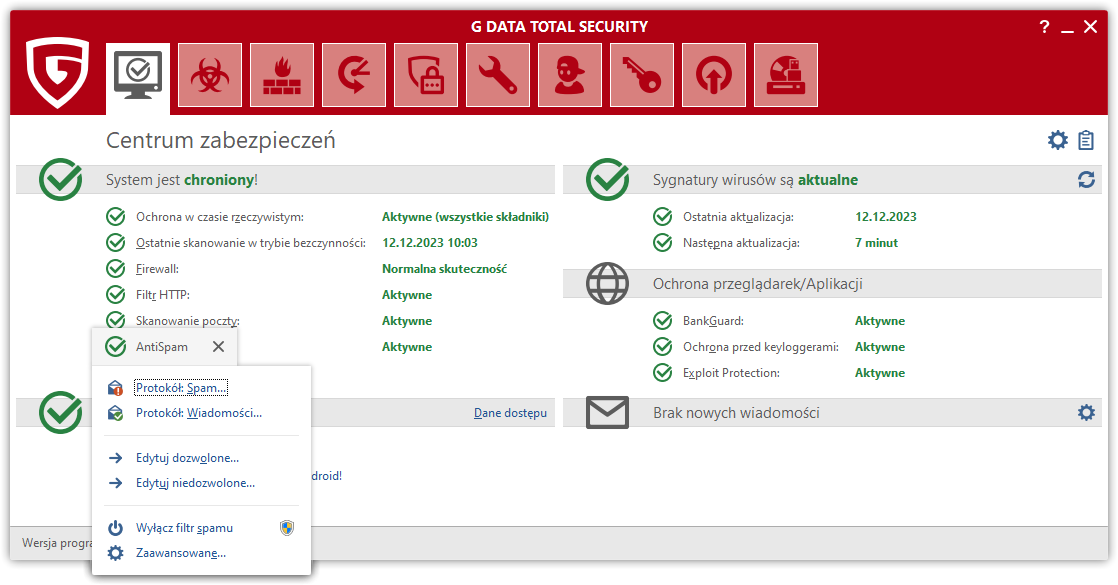Click Normalna skuteczność status text
Viewport: 1118px width, 585px height.
pos(444,269)
